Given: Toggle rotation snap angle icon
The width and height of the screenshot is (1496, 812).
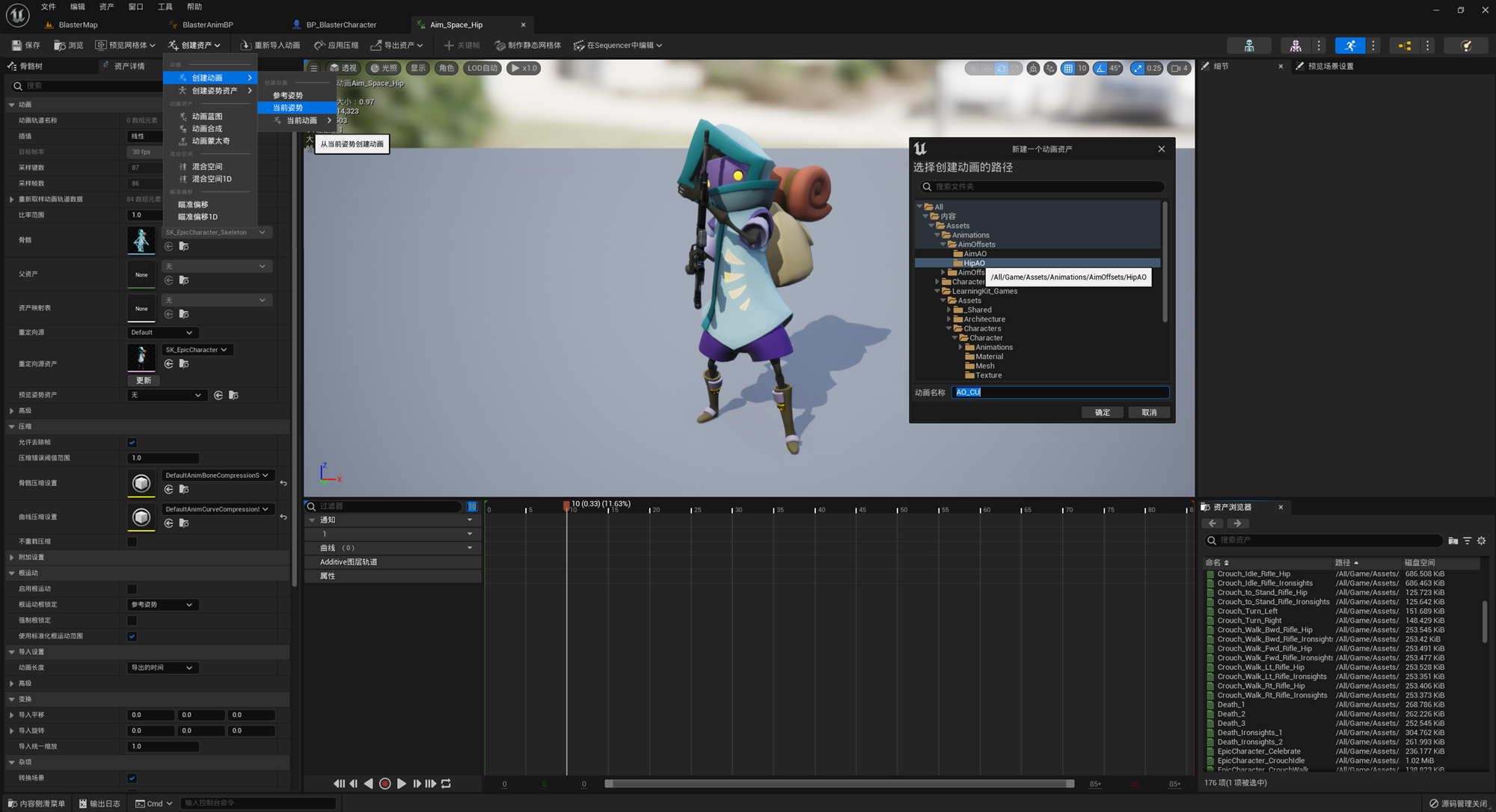Looking at the screenshot, I should click(x=1100, y=68).
